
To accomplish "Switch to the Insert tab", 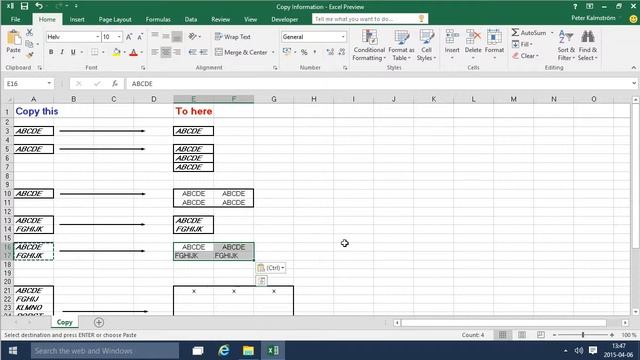I will [x=77, y=19].
